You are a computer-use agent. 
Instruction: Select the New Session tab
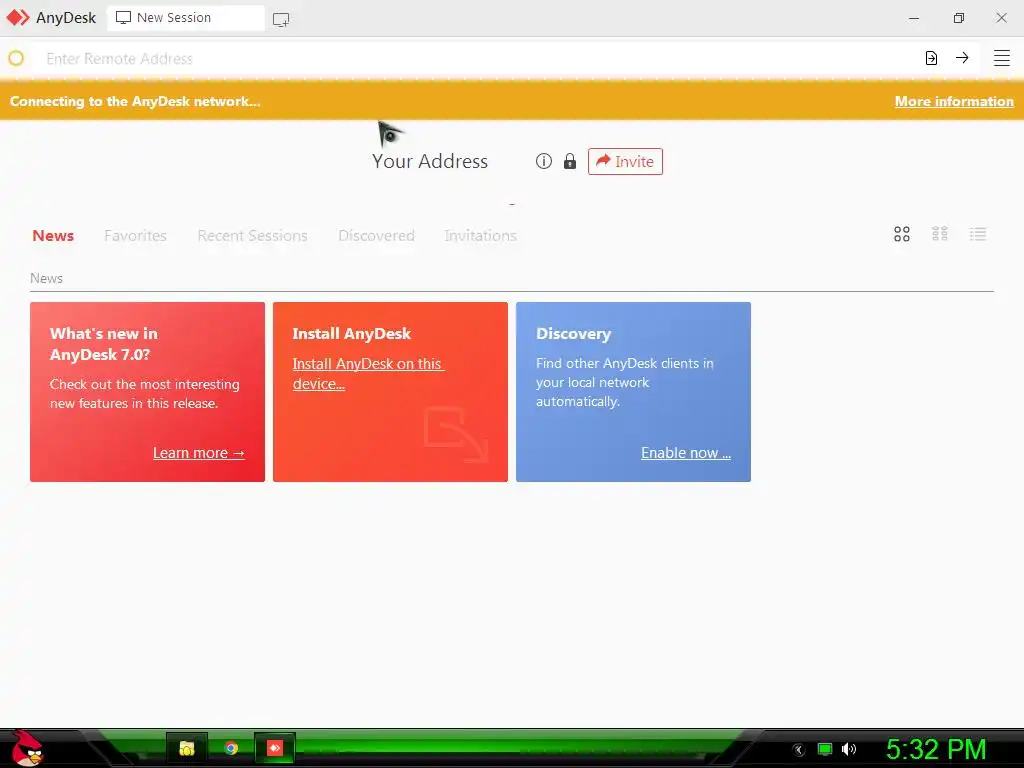click(x=185, y=18)
